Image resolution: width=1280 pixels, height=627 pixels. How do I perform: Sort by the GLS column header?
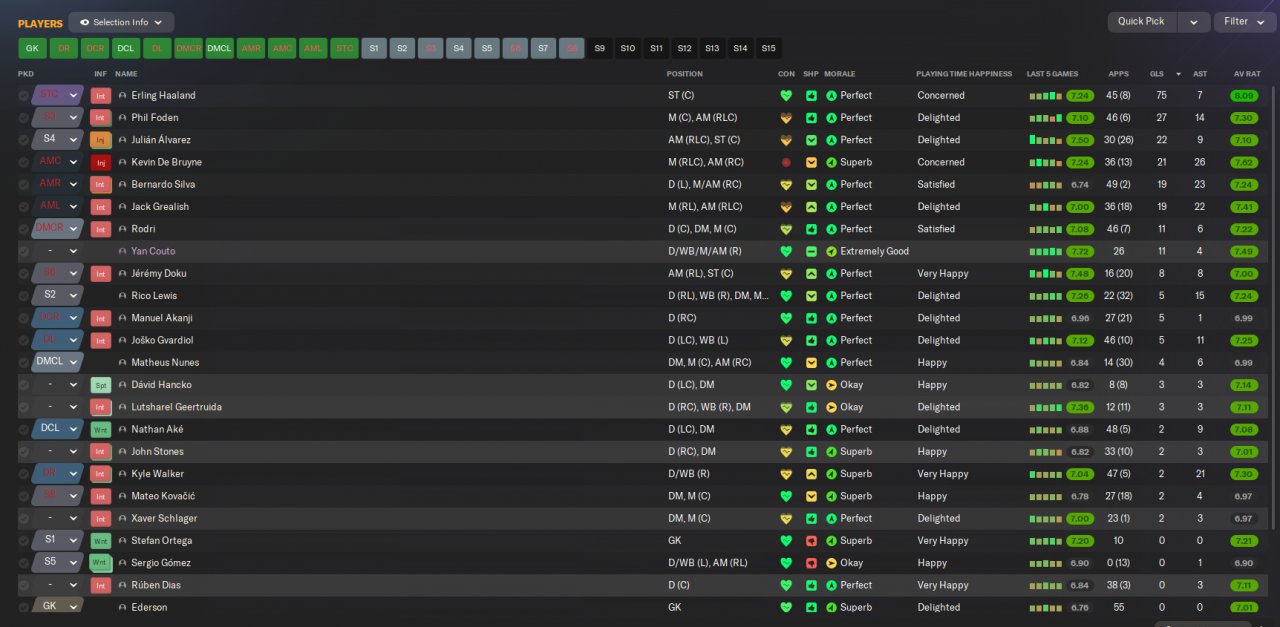1156,74
